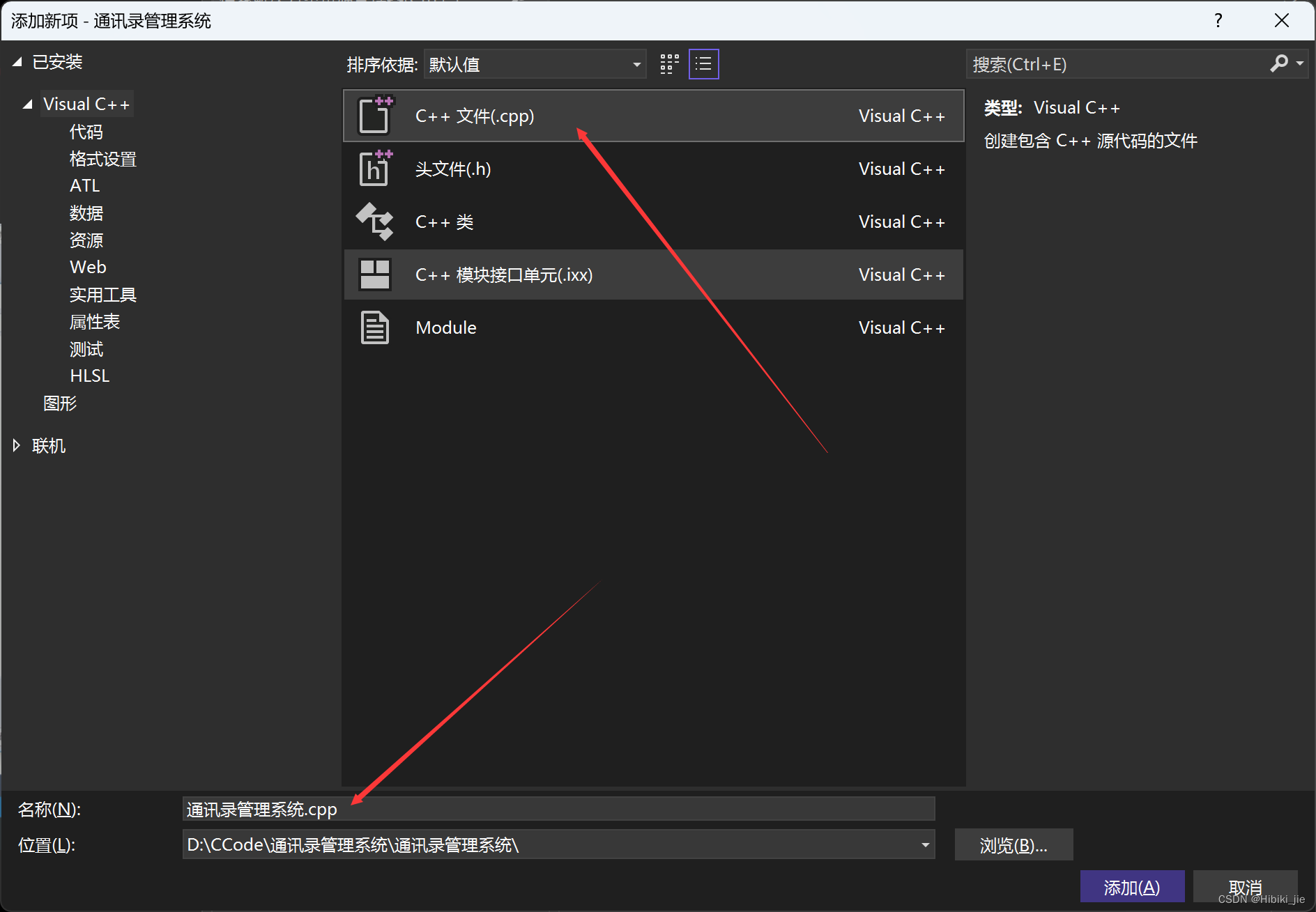This screenshot has width=1316, height=912.
Task: Click the search magnifier icon
Action: (x=1278, y=64)
